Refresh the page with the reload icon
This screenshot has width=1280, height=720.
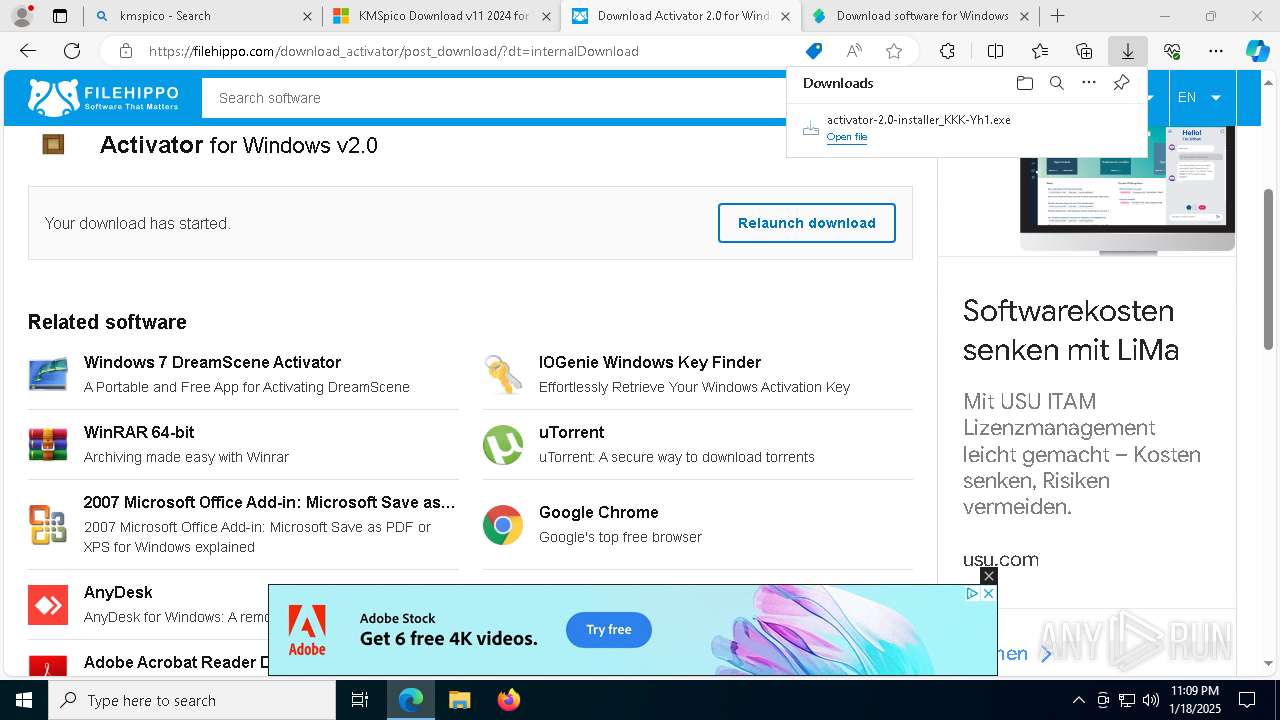pyautogui.click(x=72, y=51)
